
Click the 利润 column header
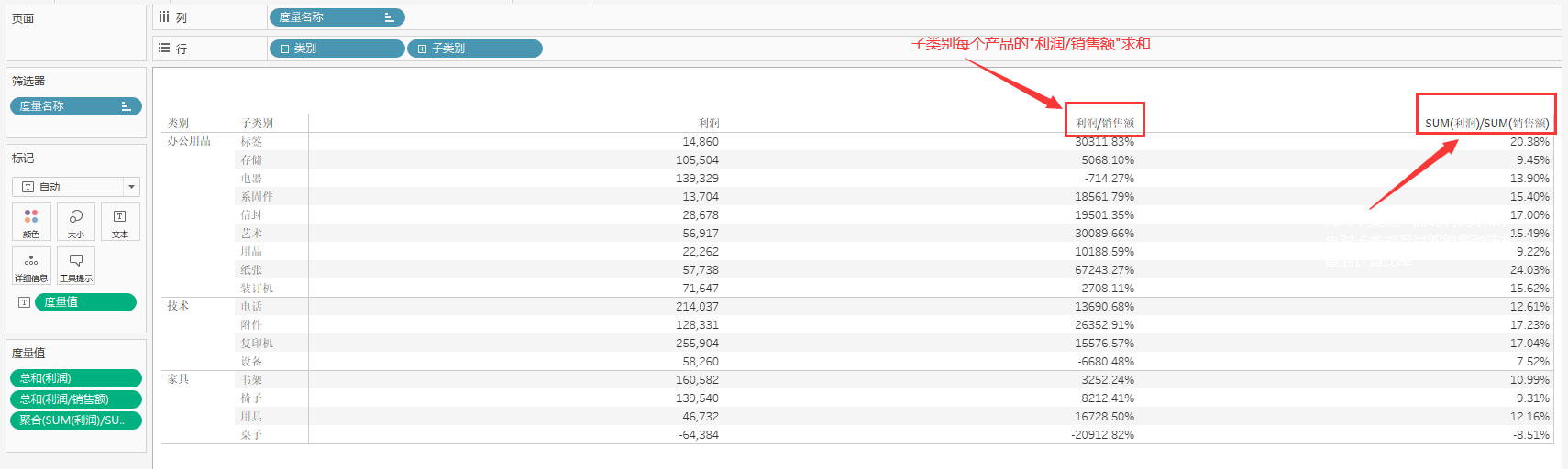tap(709, 124)
